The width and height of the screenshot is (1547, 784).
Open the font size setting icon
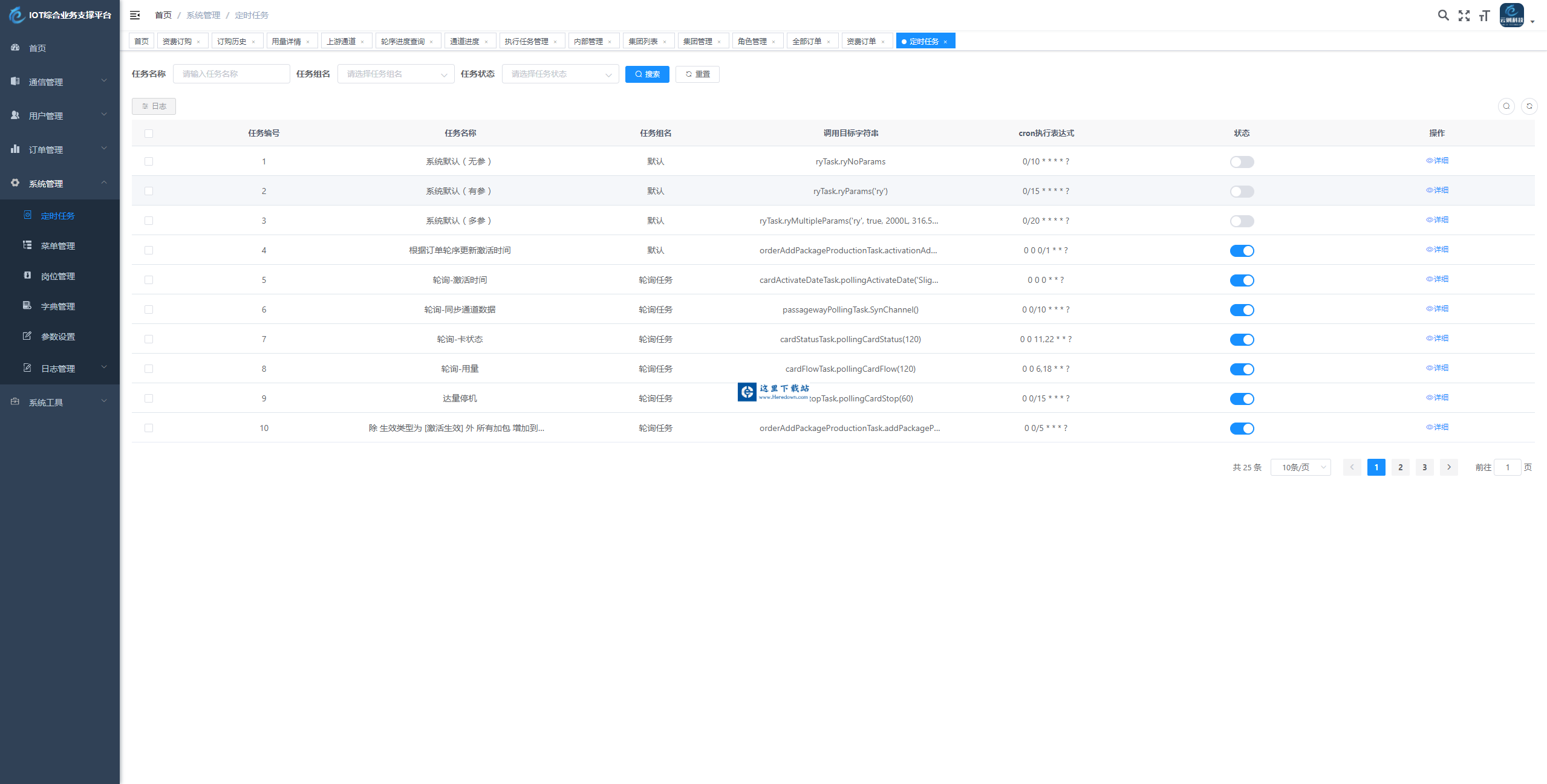tap(1484, 16)
